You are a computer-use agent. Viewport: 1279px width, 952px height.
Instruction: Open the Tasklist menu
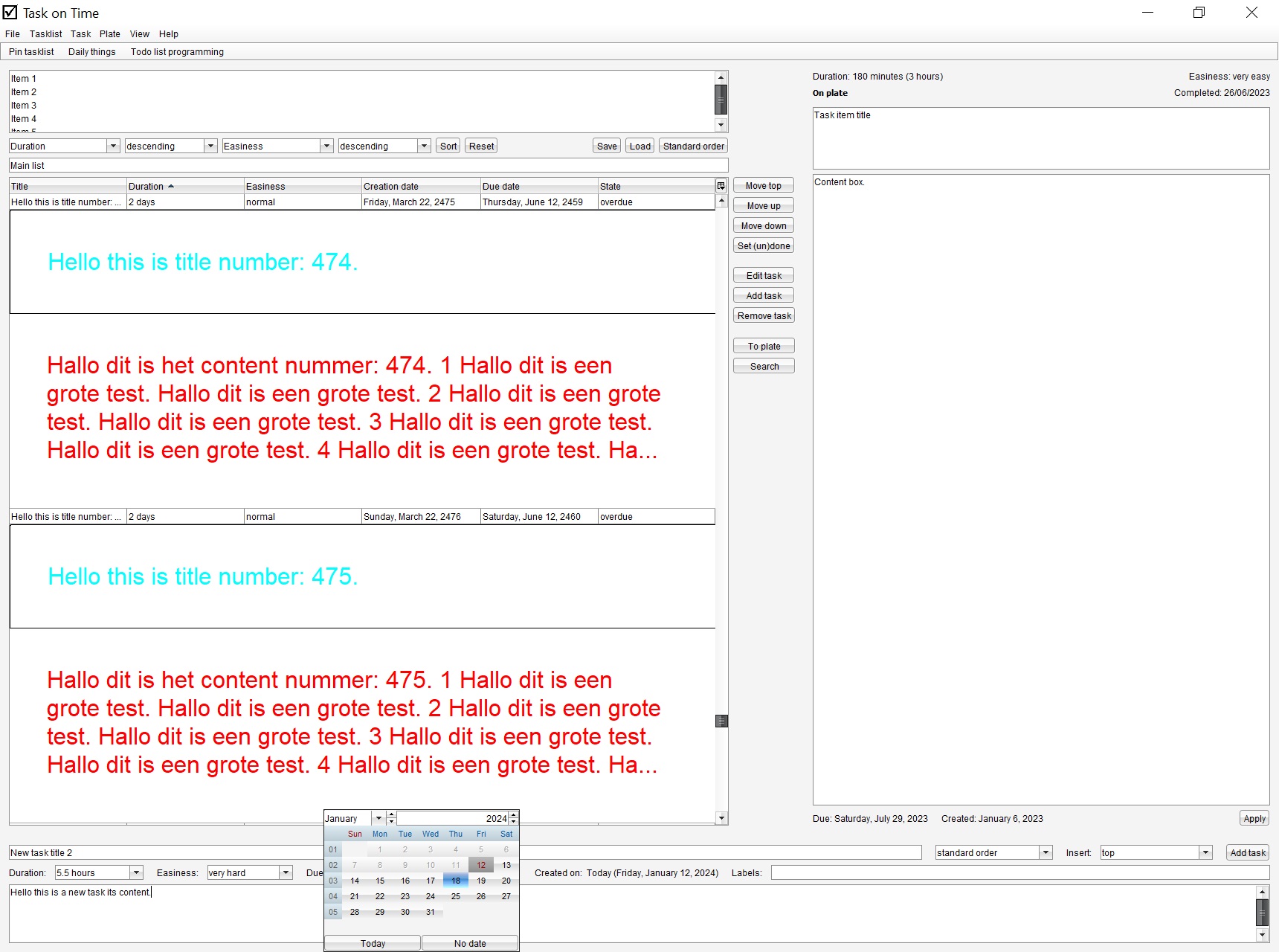coord(45,34)
